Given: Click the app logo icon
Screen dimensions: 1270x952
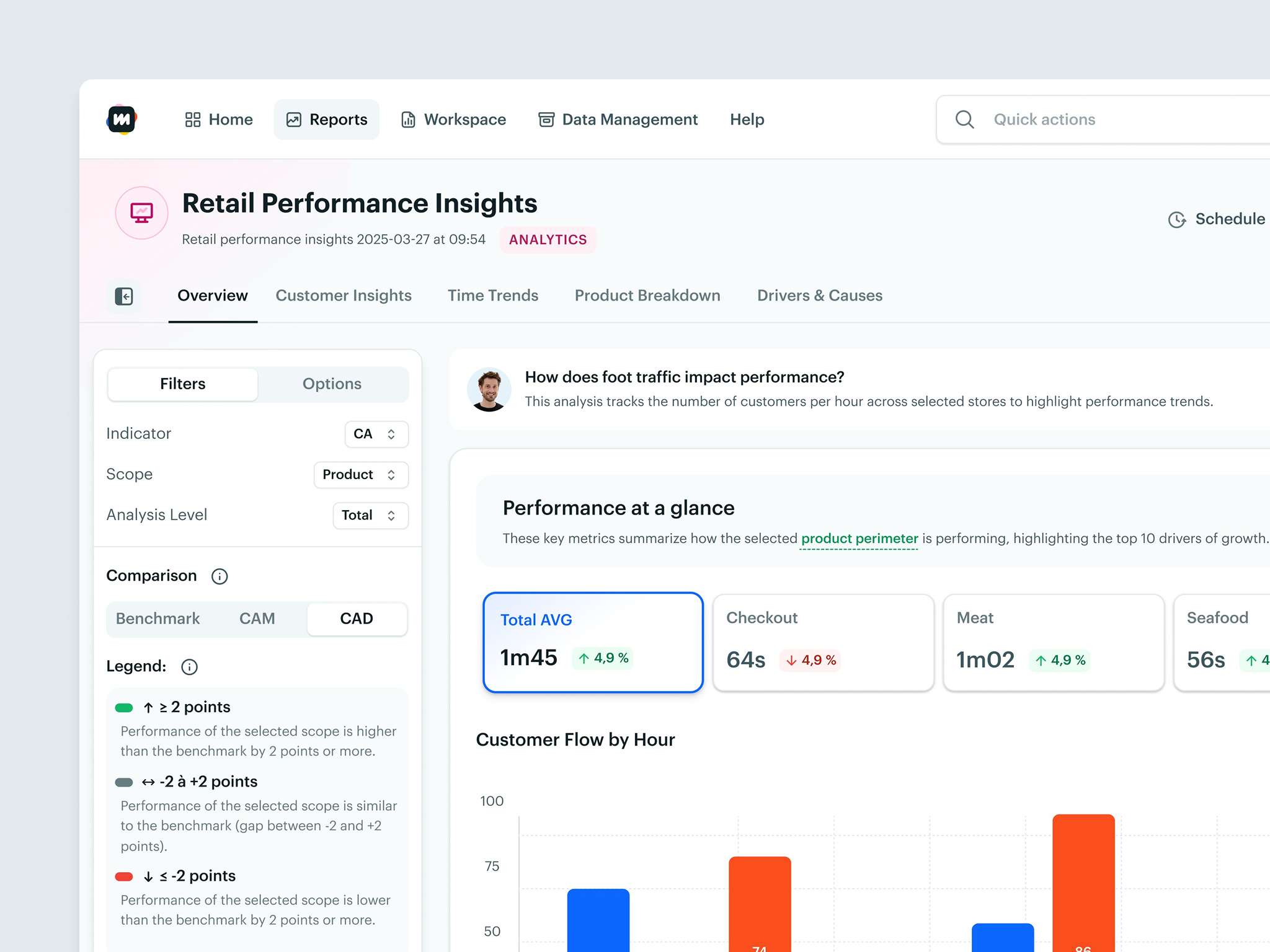Looking at the screenshot, I should coord(122,119).
